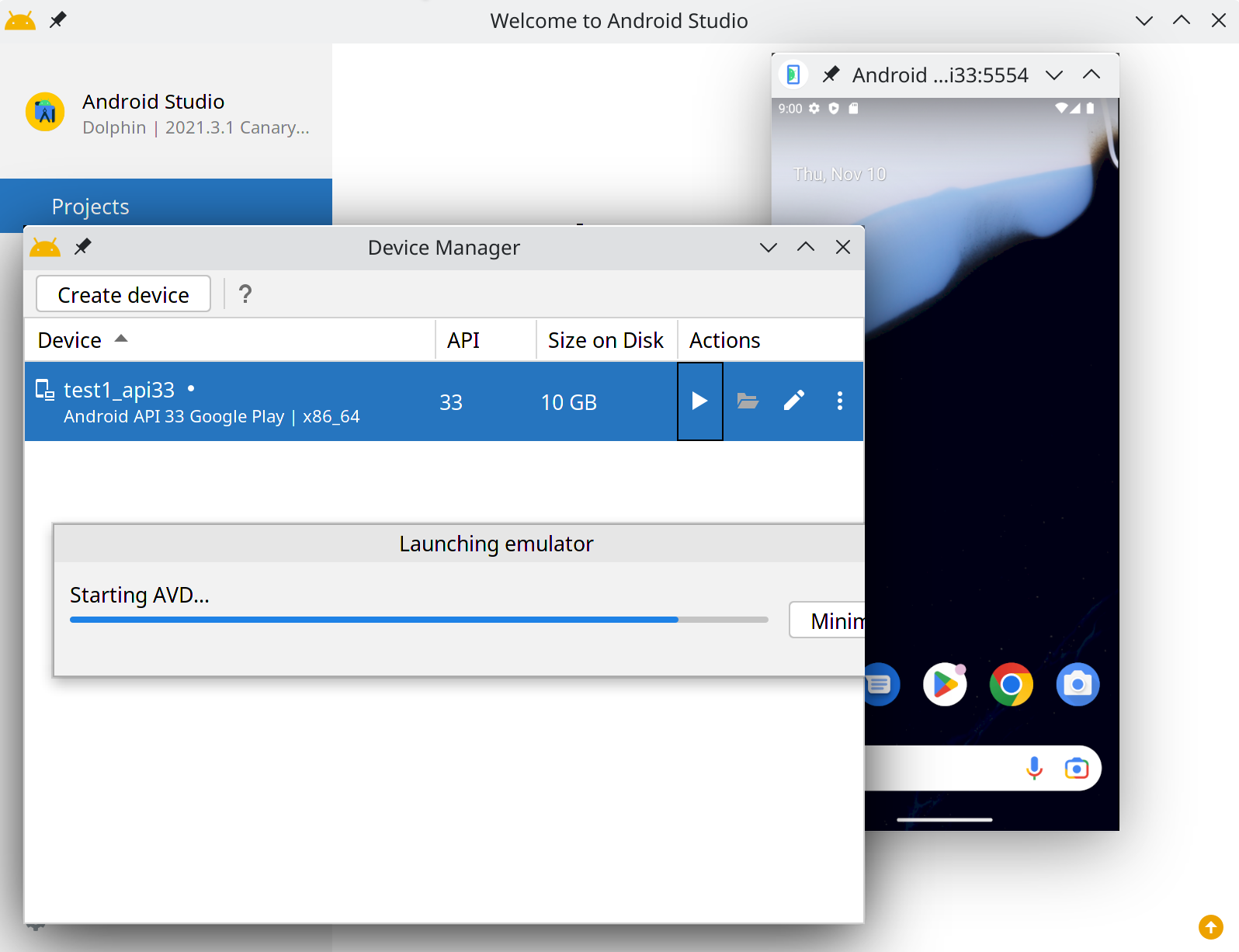1239x952 pixels.
Task: Pin the Device Manager window
Action: coord(82,247)
